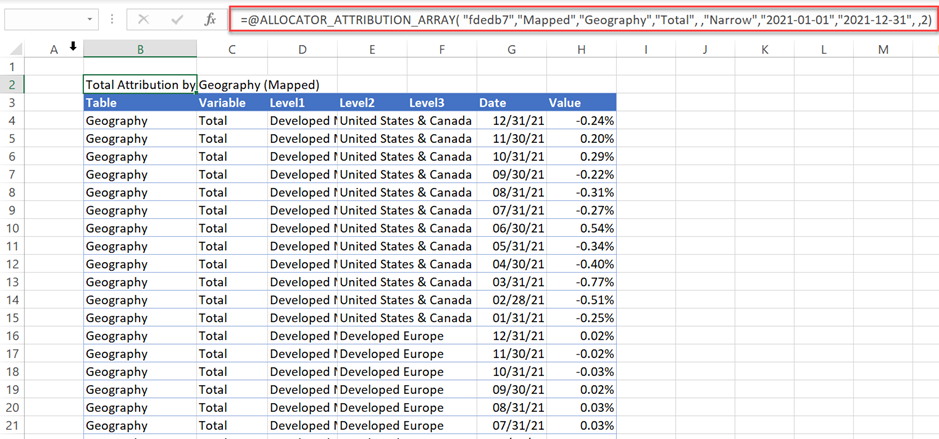Click the Insert Function fx icon
The height and width of the screenshot is (439, 939).
pyautogui.click(x=209, y=19)
